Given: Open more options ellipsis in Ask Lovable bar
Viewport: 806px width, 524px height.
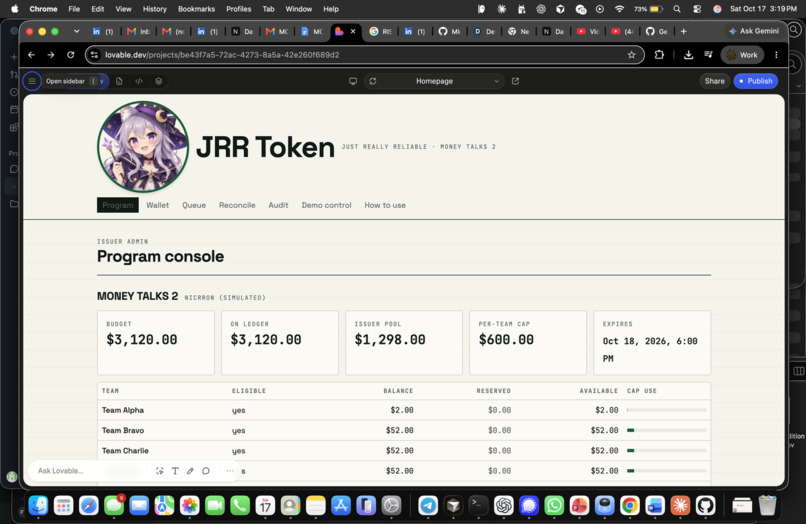Looking at the screenshot, I should (x=230, y=471).
